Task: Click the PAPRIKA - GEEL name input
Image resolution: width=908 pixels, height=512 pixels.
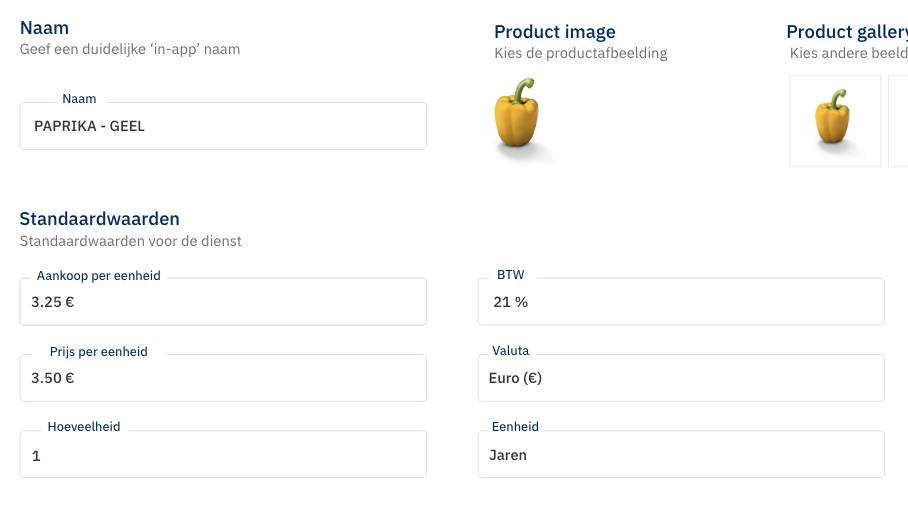Action: [x=223, y=127]
